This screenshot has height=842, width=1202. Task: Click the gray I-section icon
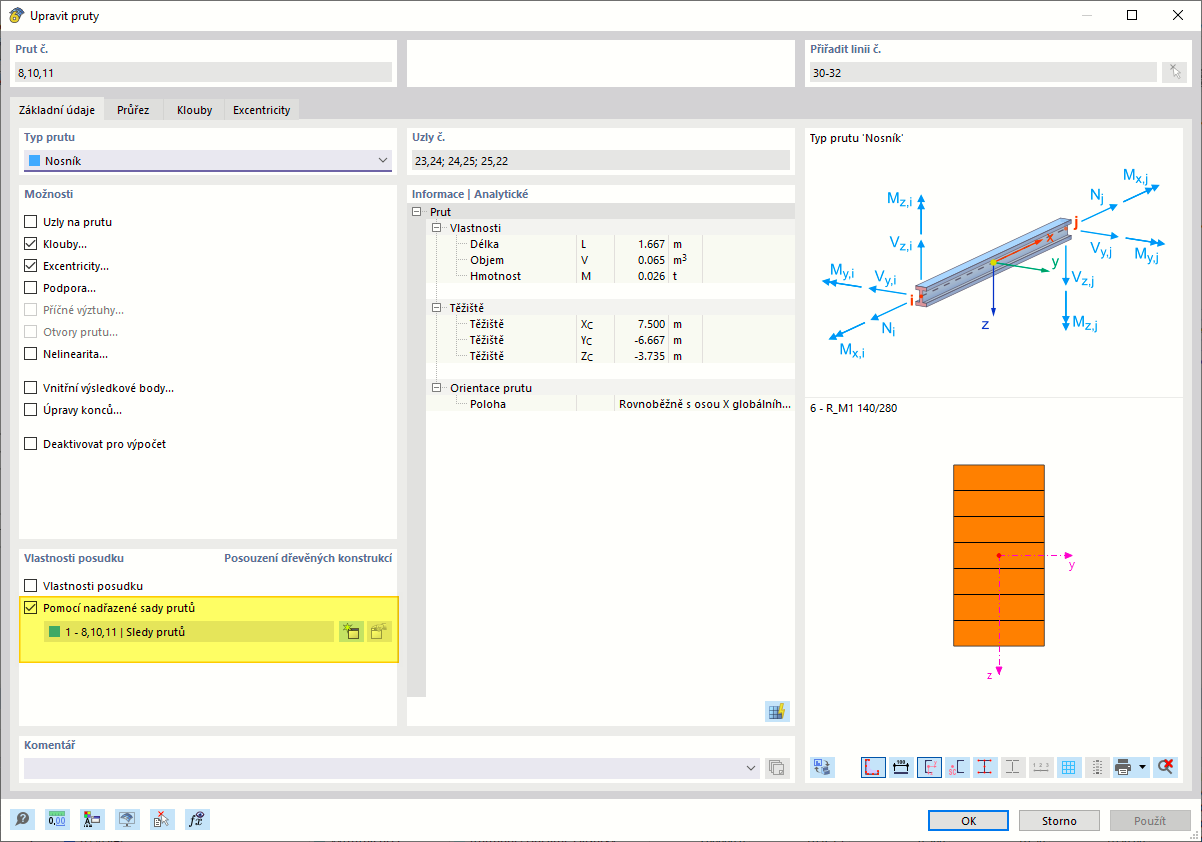[1013, 767]
